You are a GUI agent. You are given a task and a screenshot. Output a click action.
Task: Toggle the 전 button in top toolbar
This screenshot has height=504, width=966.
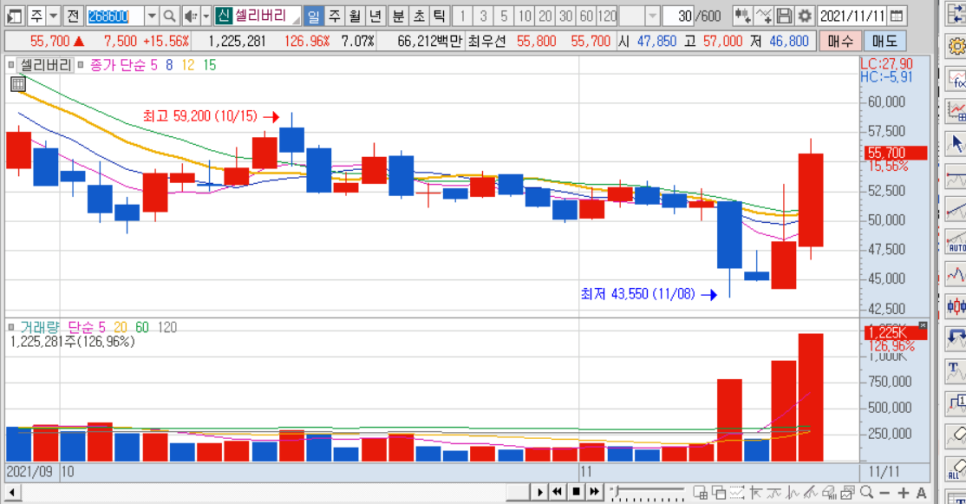click(x=73, y=16)
